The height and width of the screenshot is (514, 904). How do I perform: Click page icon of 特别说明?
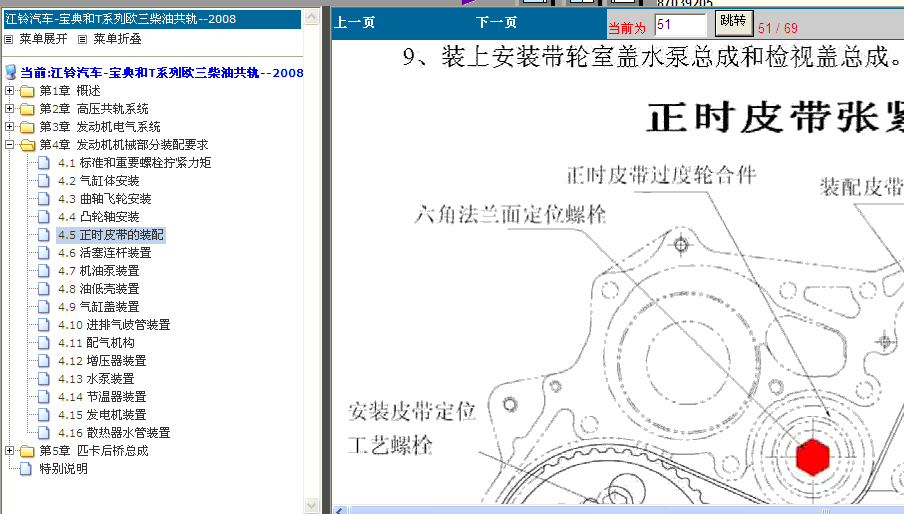coord(26,468)
